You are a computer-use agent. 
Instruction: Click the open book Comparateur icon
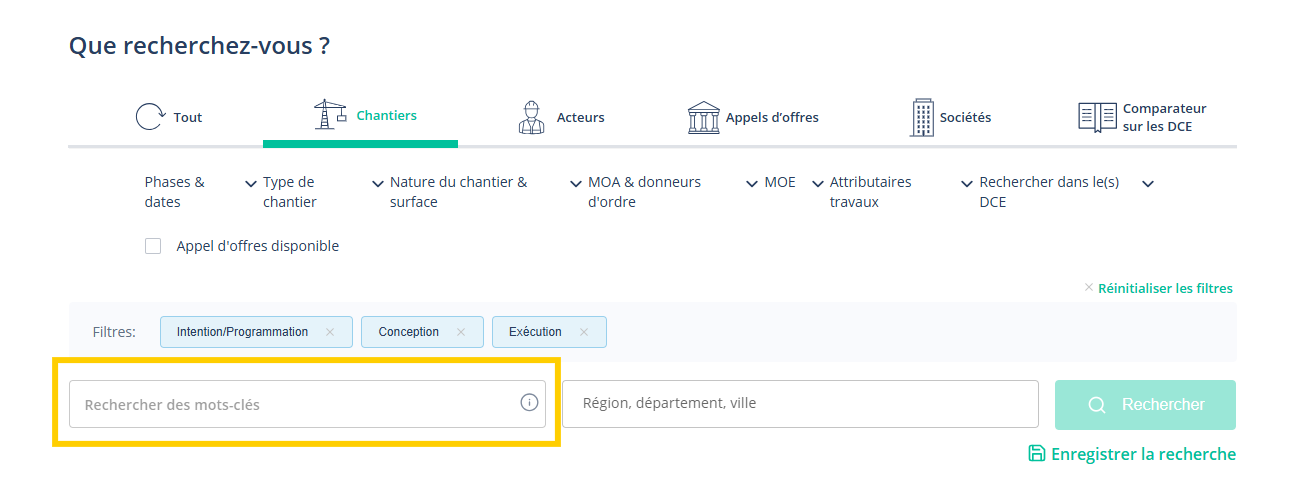coord(1097,117)
